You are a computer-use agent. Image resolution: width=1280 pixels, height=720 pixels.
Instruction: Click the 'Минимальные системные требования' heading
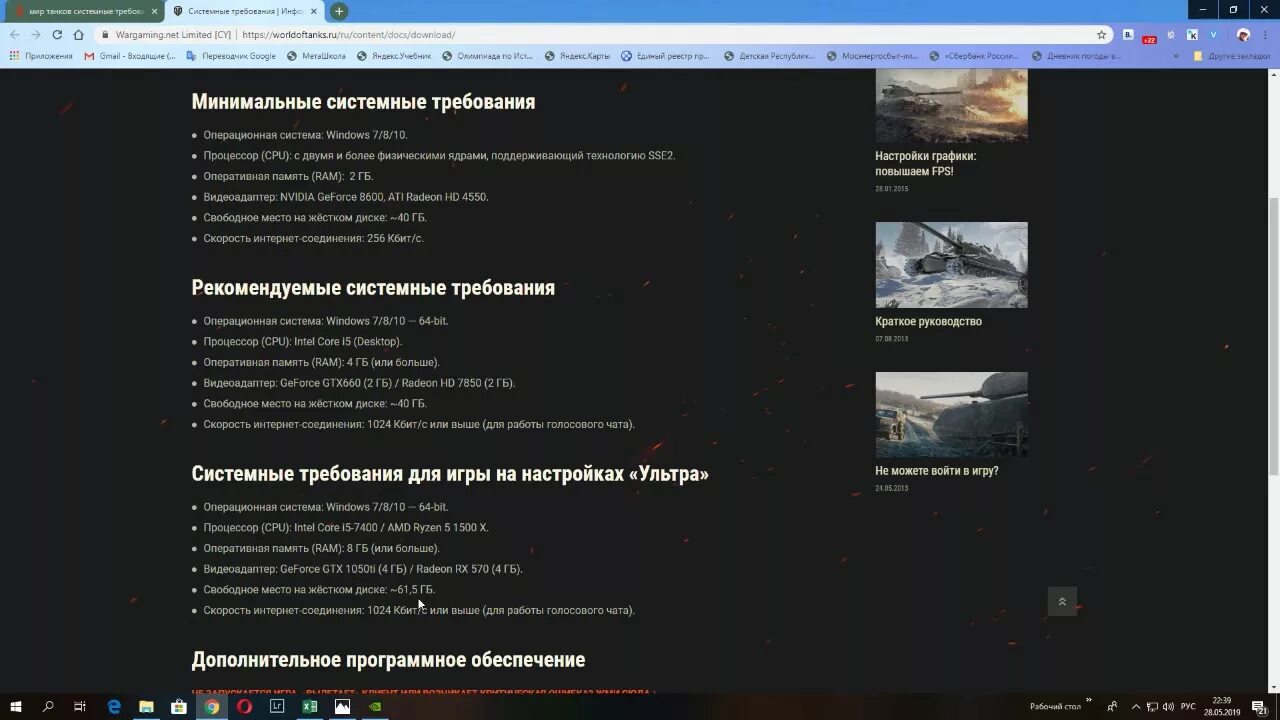click(x=363, y=102)
